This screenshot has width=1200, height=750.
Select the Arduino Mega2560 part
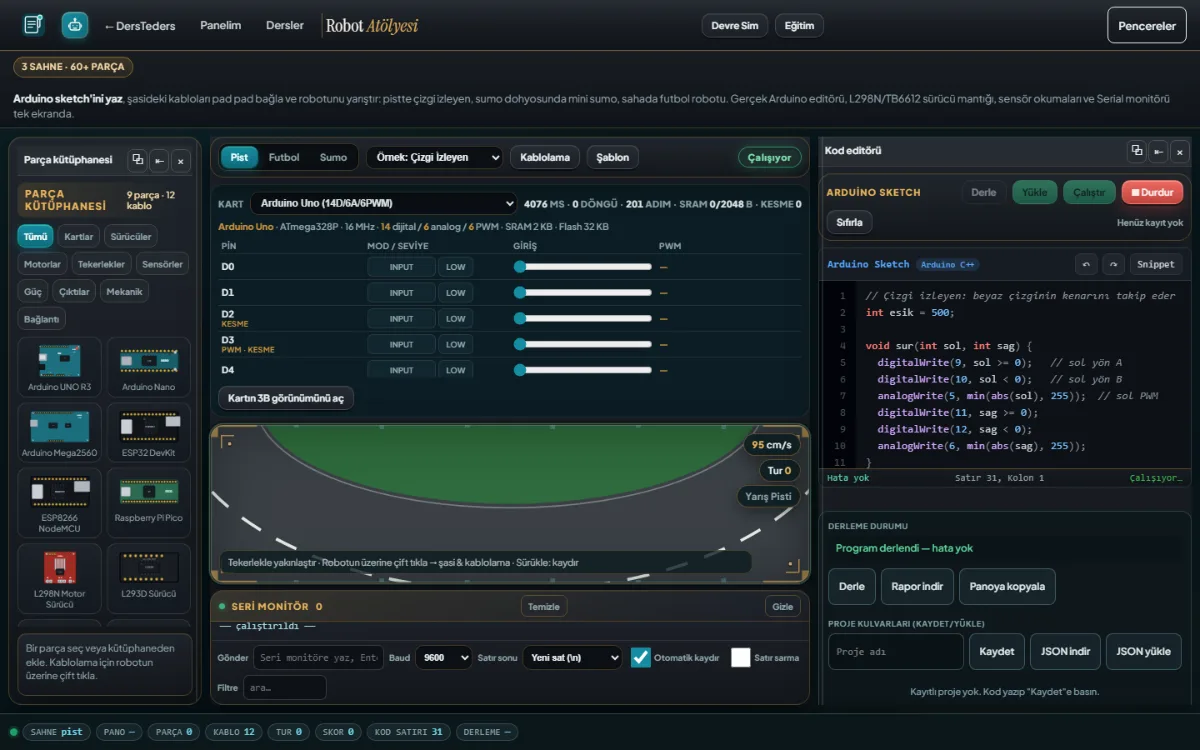coord(59,433)
